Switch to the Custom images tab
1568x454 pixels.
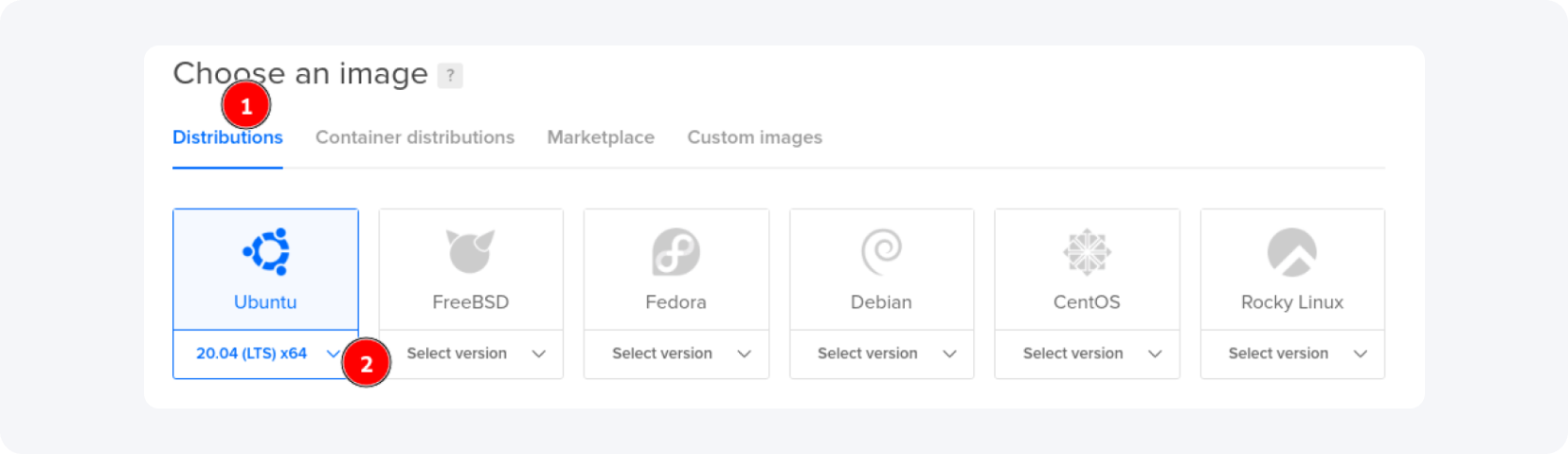754,137
